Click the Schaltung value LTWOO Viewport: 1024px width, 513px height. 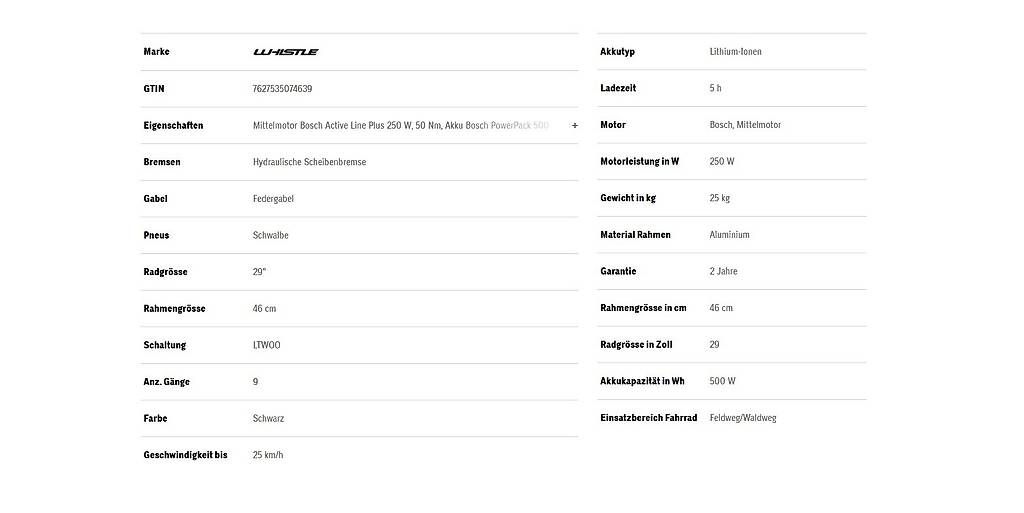266,345
